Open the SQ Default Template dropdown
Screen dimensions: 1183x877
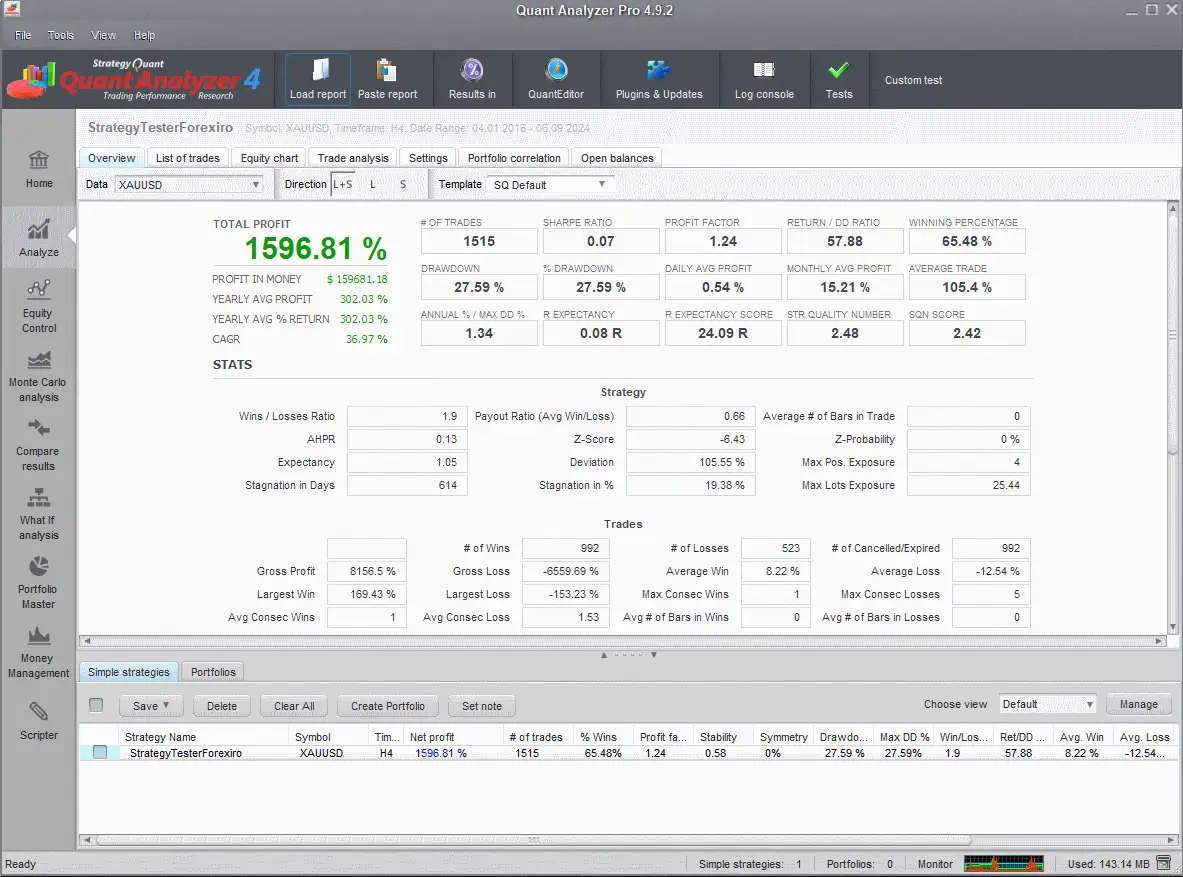tap(549, 185)
